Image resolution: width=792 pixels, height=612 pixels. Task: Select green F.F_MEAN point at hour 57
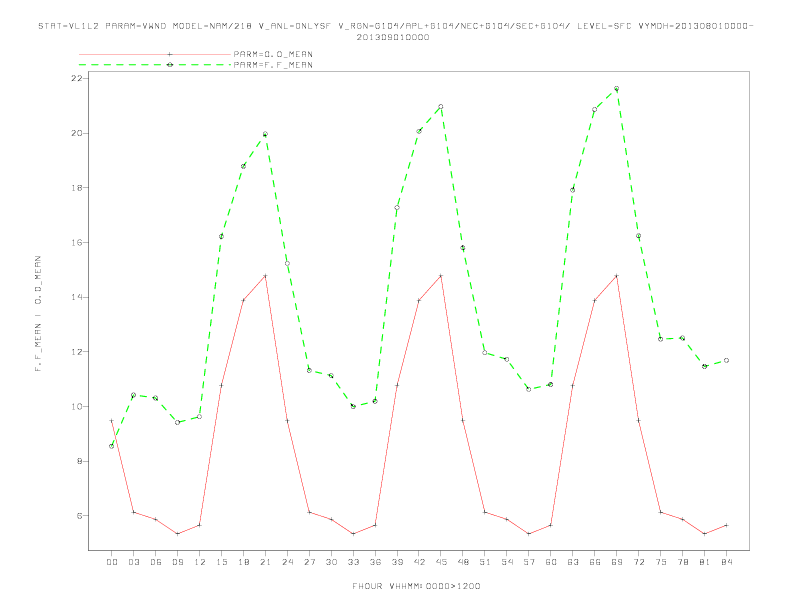coord(529,389)
